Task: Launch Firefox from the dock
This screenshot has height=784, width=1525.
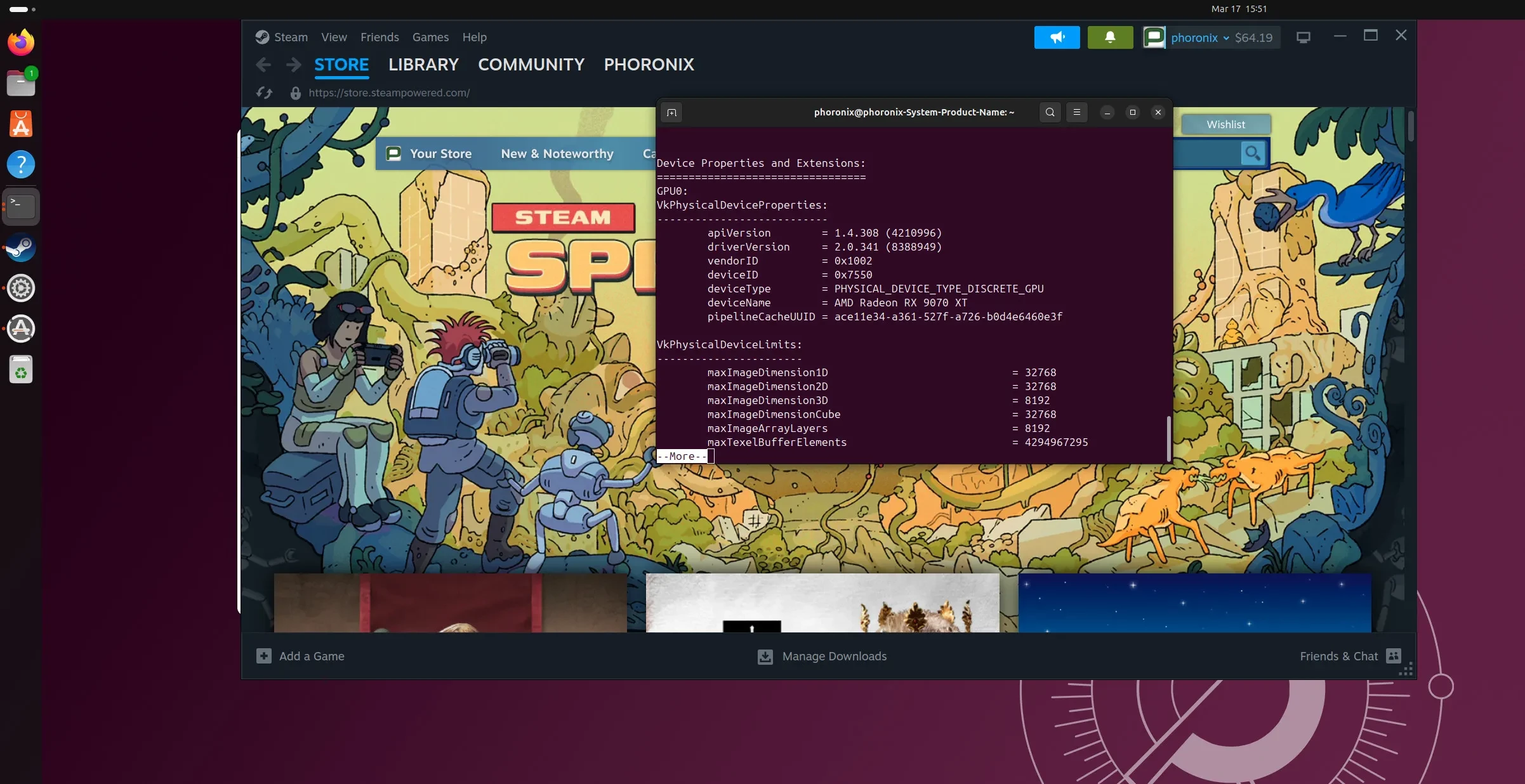Action: [21, 42]
